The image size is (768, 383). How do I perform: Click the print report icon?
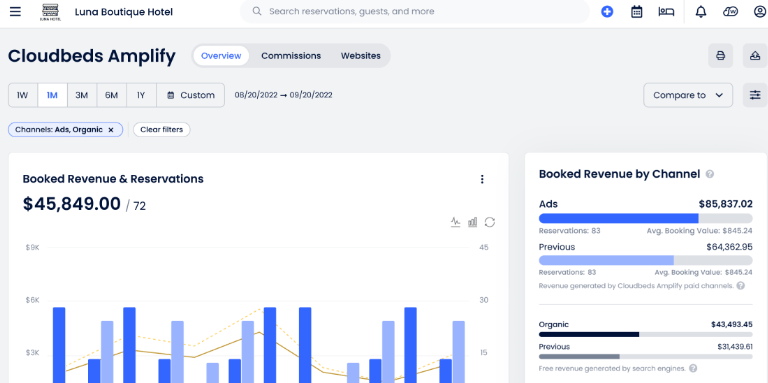(720, 56)
